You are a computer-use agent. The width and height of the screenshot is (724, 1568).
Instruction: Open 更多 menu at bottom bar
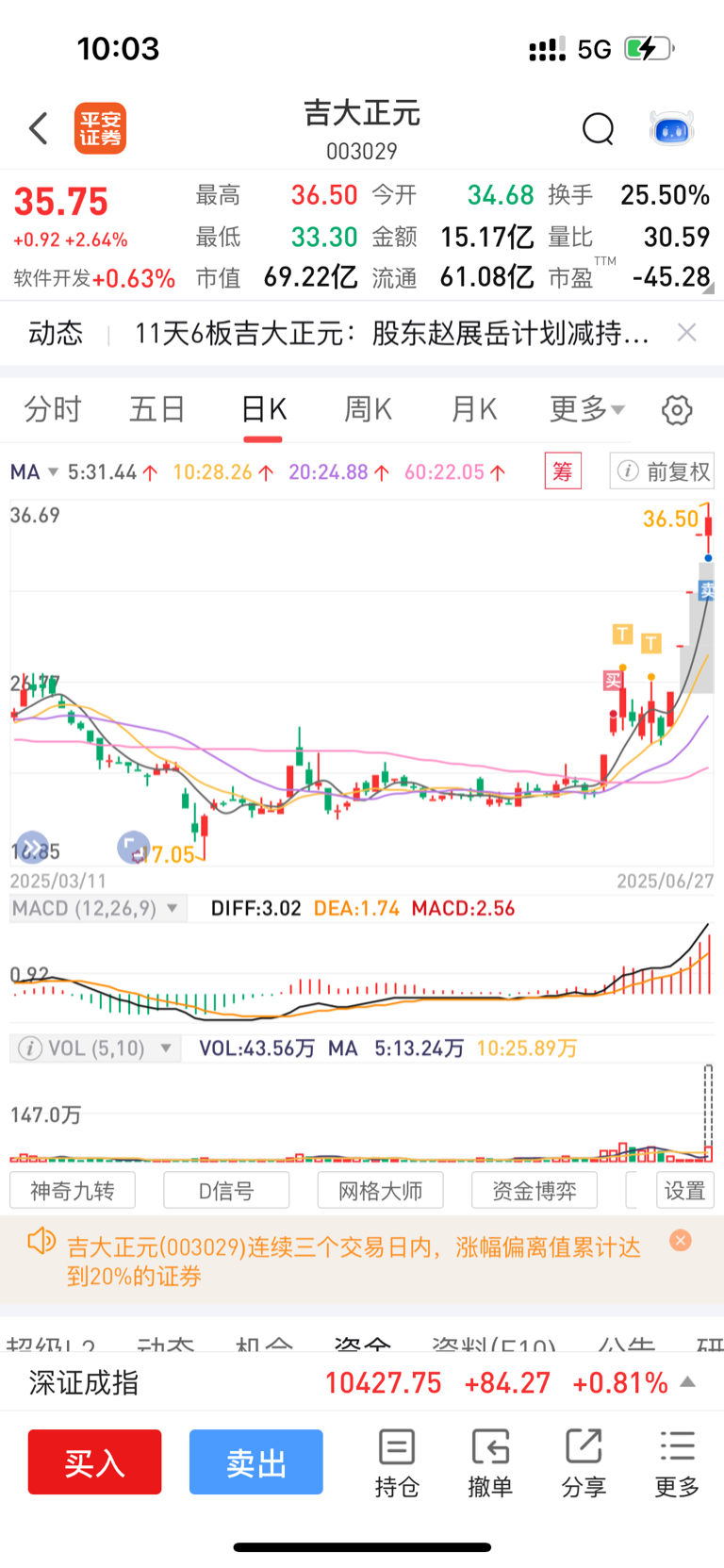(x=677, y=1463)
